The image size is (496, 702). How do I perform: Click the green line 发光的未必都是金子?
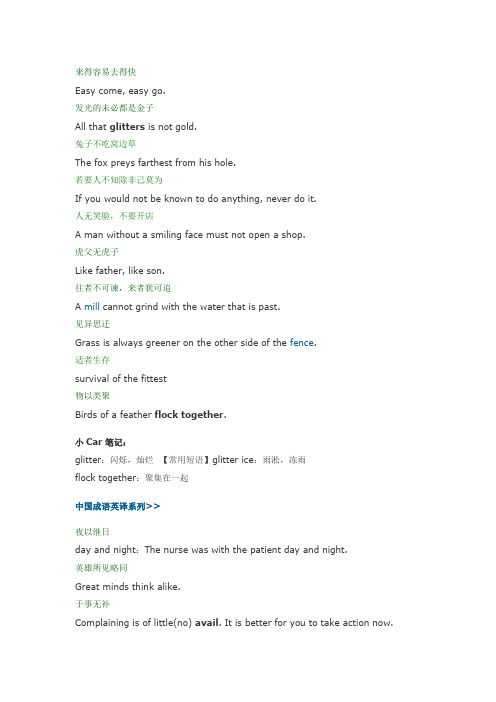tap(114, 108)
